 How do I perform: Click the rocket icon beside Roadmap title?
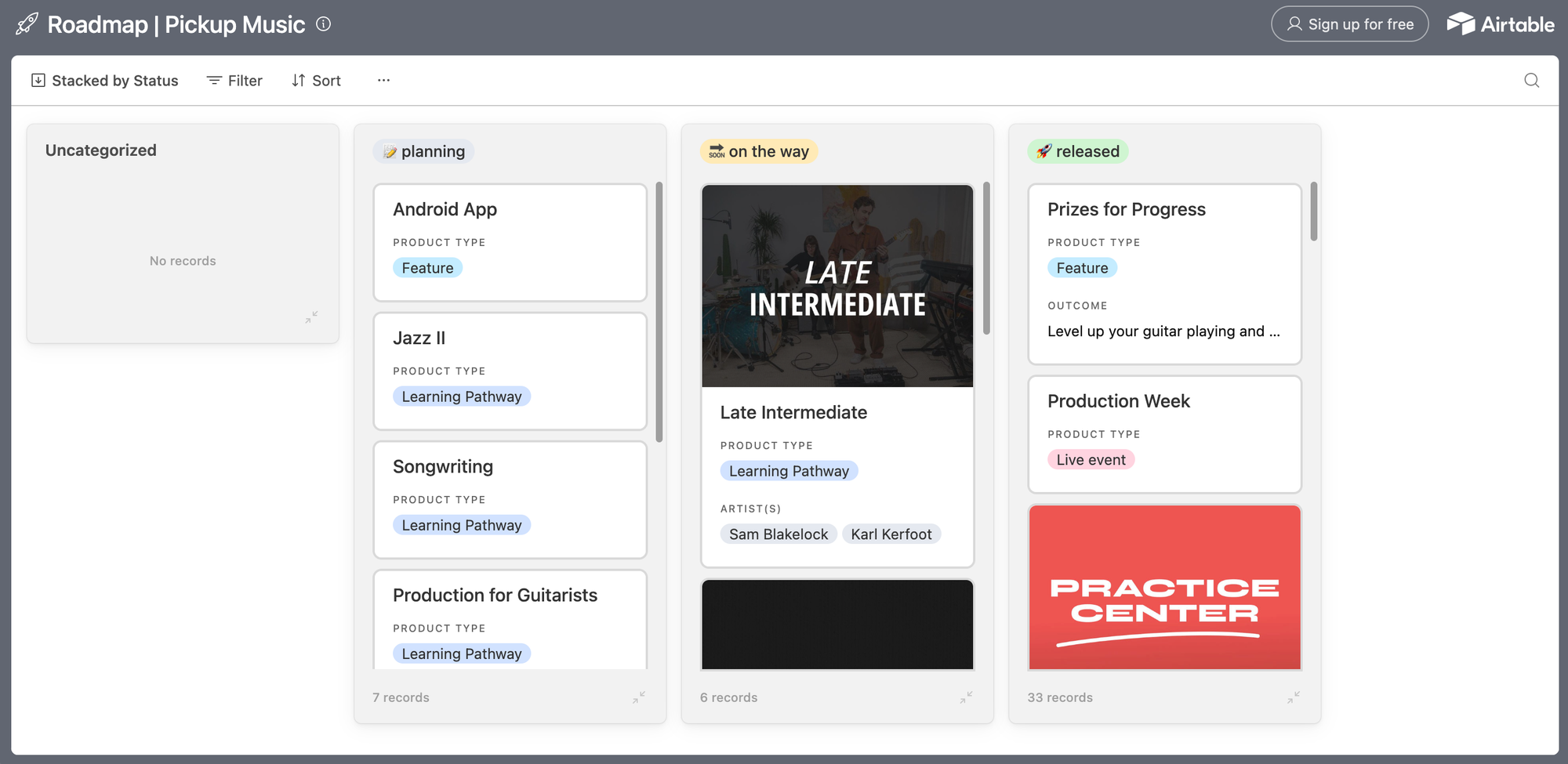tap(27, 24)
